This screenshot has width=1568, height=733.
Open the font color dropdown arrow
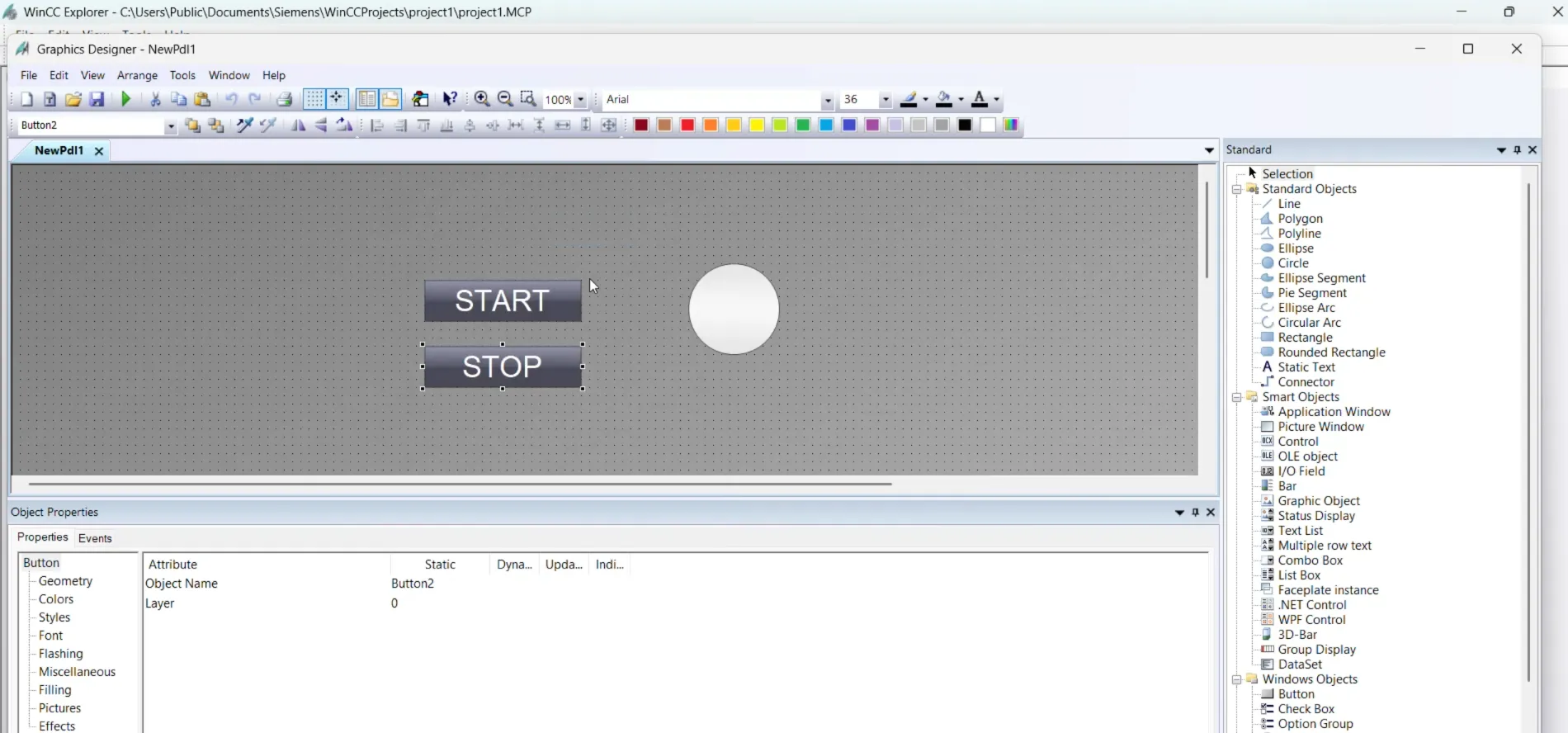pos(996,100)
